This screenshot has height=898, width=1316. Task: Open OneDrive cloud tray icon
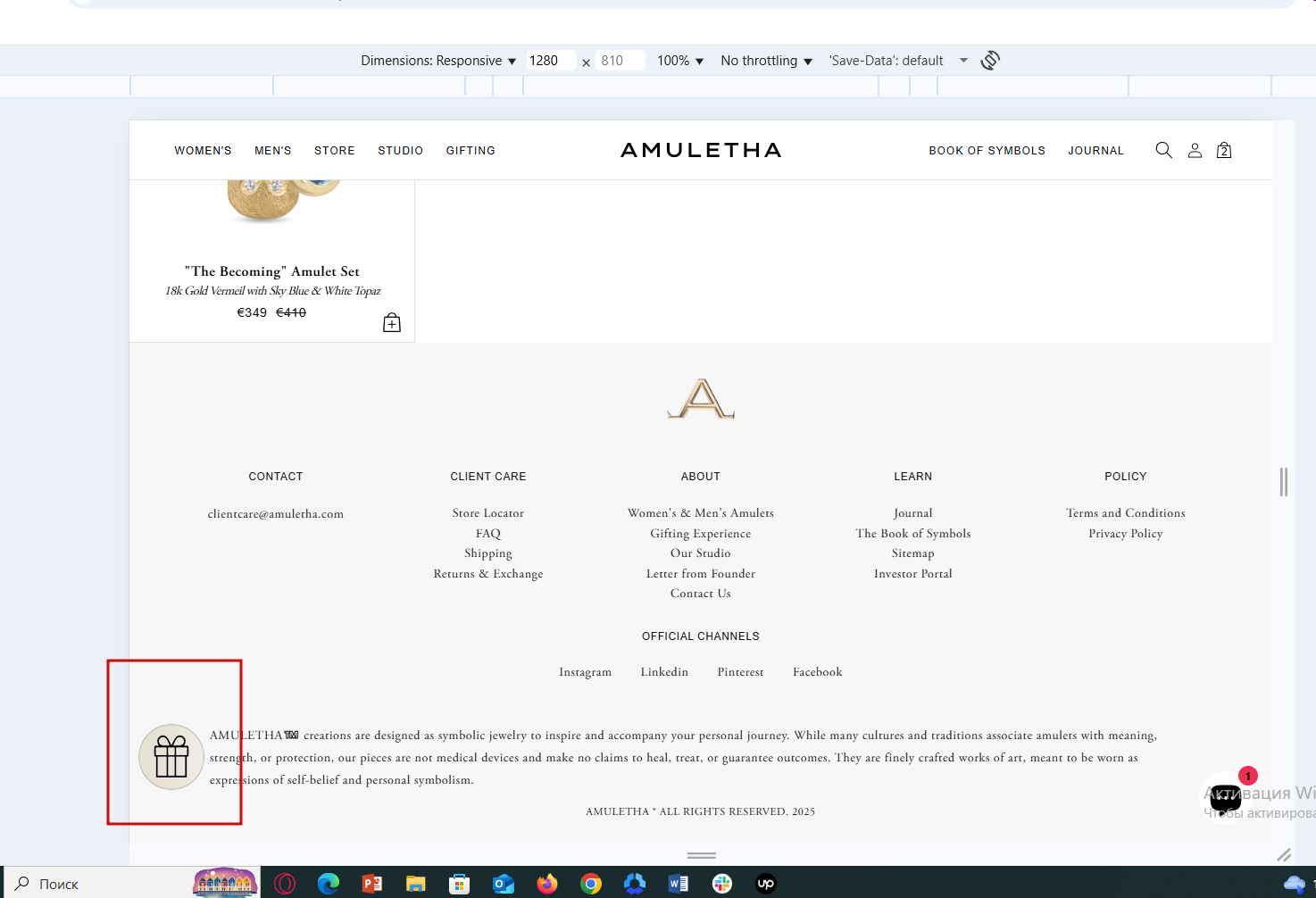point(1294,884)
